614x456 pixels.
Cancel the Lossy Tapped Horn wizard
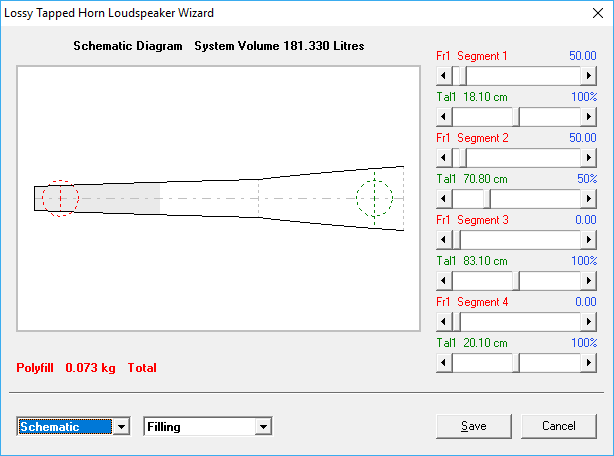point(558,426)
